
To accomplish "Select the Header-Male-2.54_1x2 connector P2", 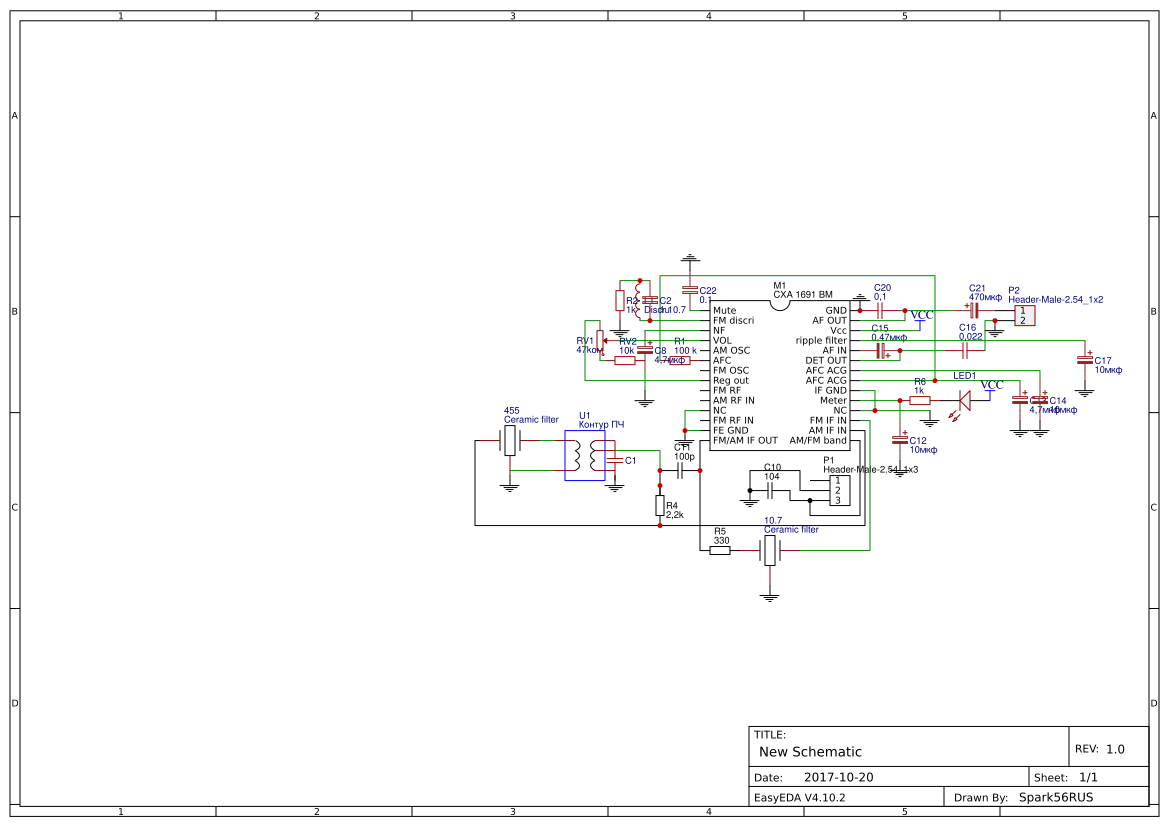I will click(1025, 315).
